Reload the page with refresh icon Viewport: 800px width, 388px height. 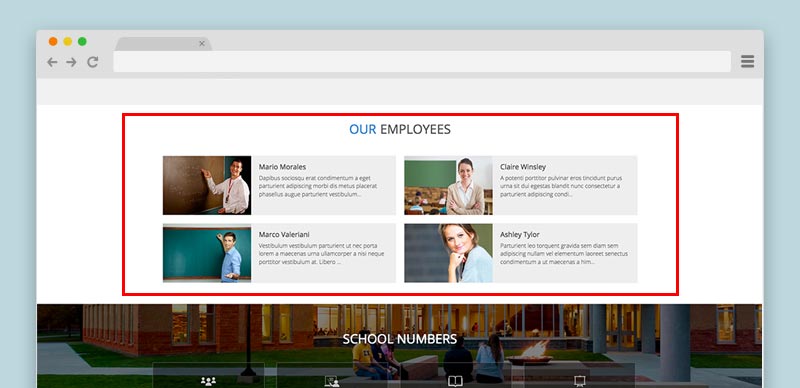point(92,62)
